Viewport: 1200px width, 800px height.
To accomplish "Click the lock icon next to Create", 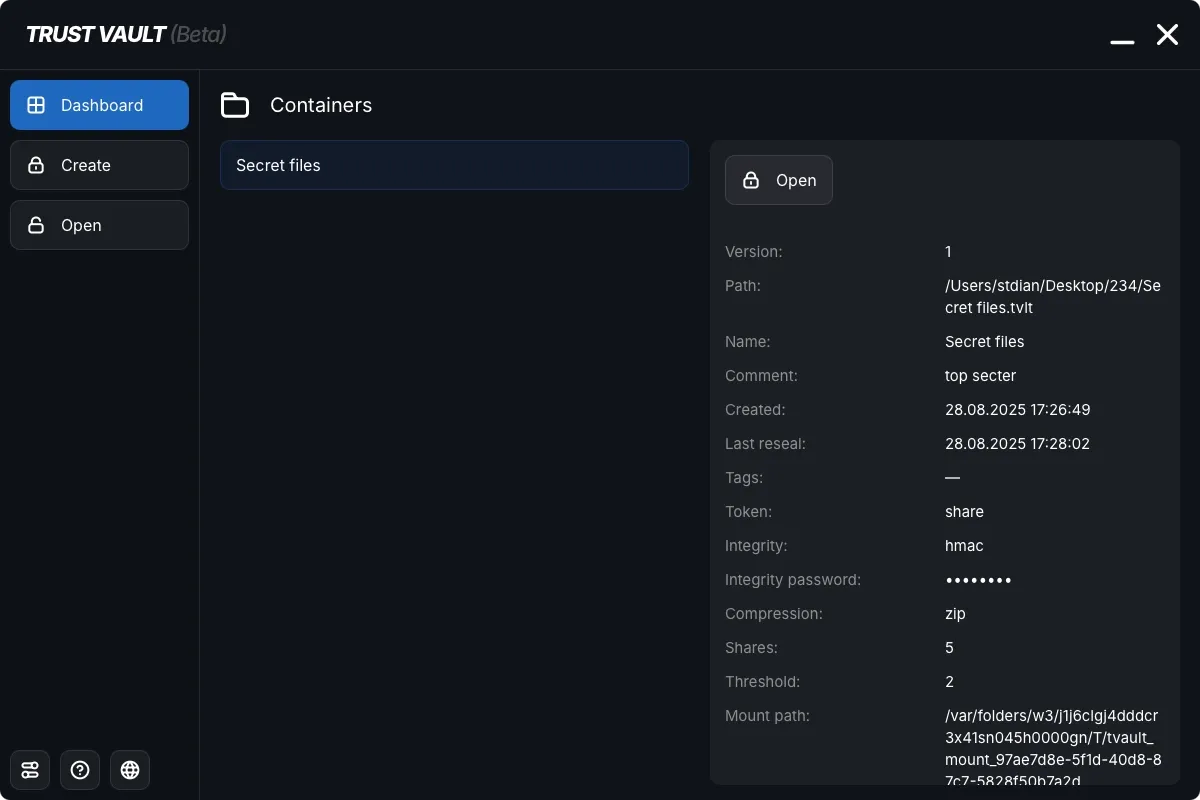I will click(37, 164).
